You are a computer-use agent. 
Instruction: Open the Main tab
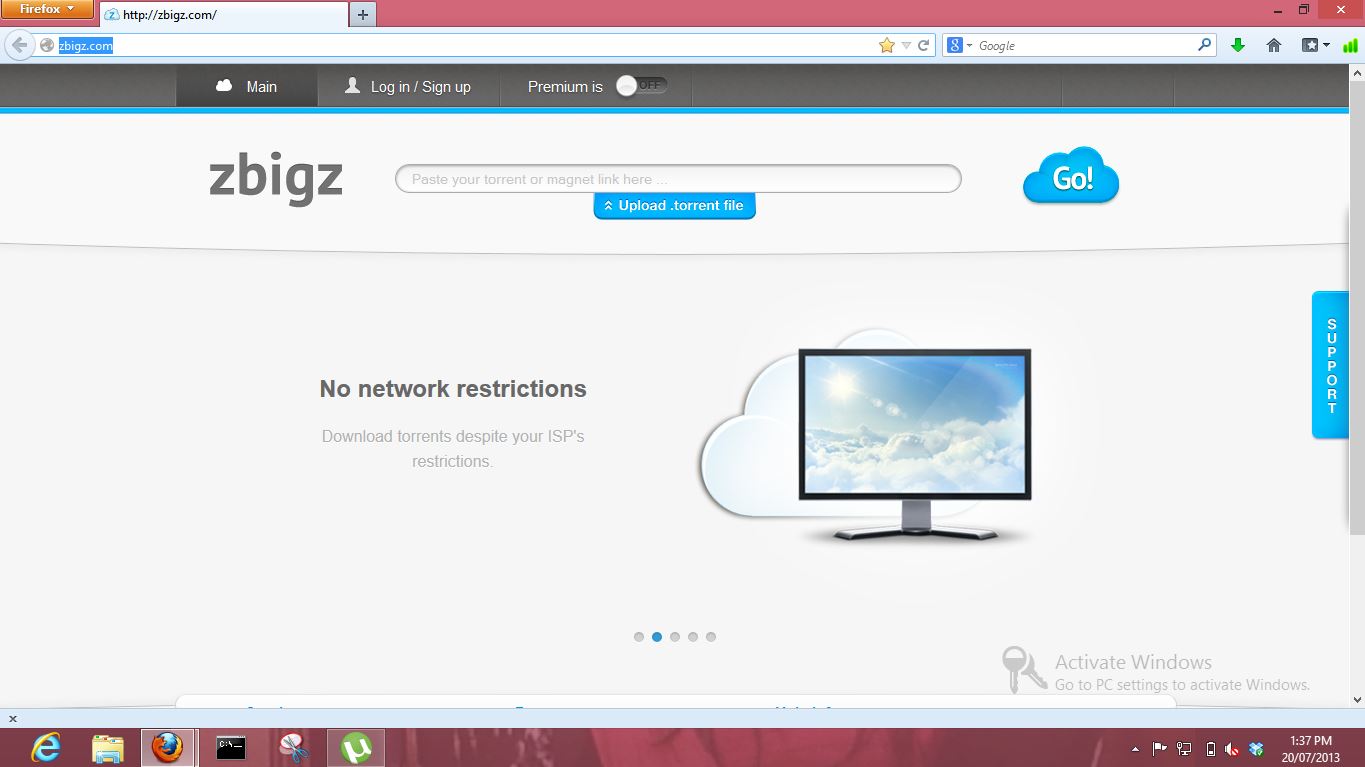pyautogui.click(x=247, y=87)
